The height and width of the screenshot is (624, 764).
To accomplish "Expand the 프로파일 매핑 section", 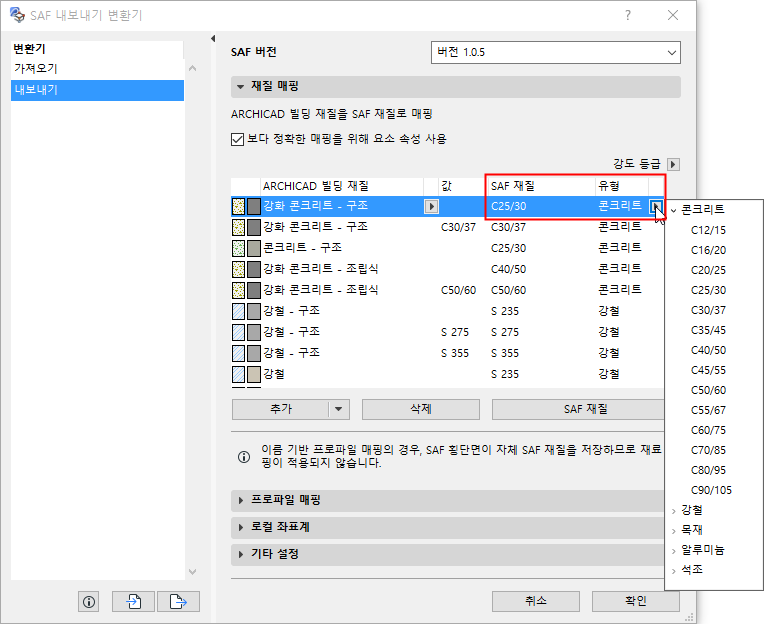I will pos(241,500).
